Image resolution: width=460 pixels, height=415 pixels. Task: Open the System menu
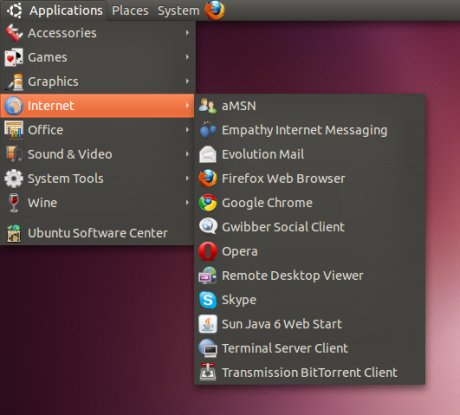pyautogui.click(x=179, y=11)
